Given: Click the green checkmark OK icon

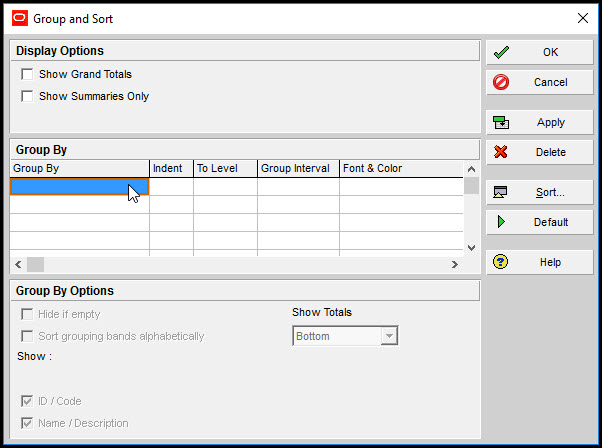Looking at the screenshot, I should coord(502,52).
